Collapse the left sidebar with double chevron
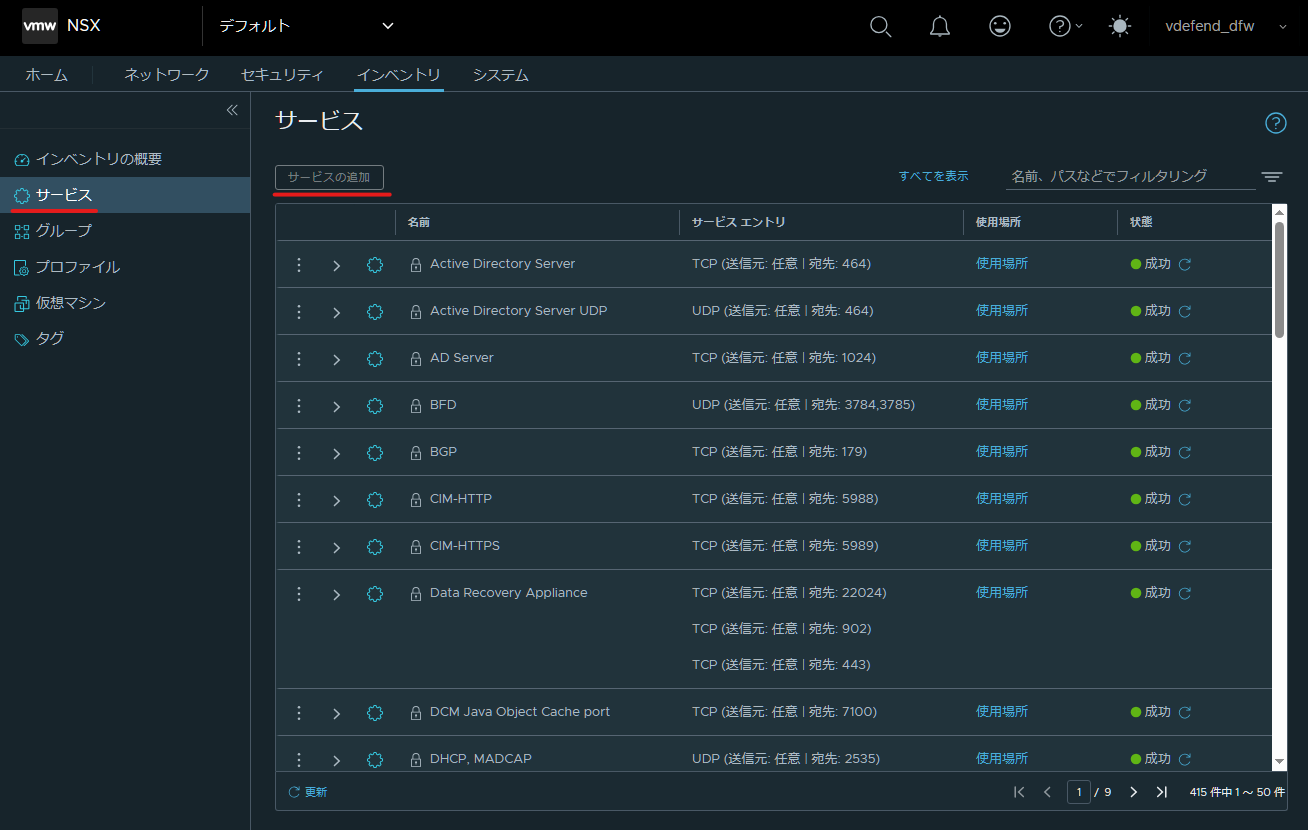This screenshot has width=1308, height=830. pyautogui.click(x=232, y=110)
